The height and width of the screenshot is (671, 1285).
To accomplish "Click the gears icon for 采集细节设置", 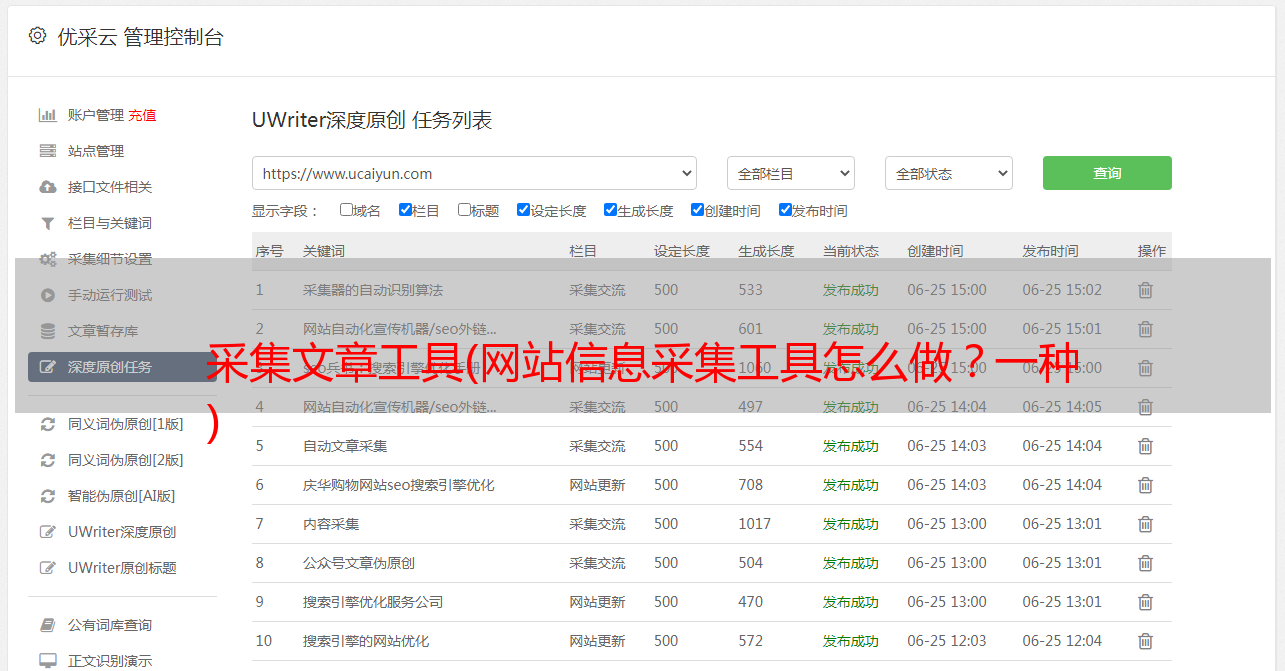I will pos(47,259).
